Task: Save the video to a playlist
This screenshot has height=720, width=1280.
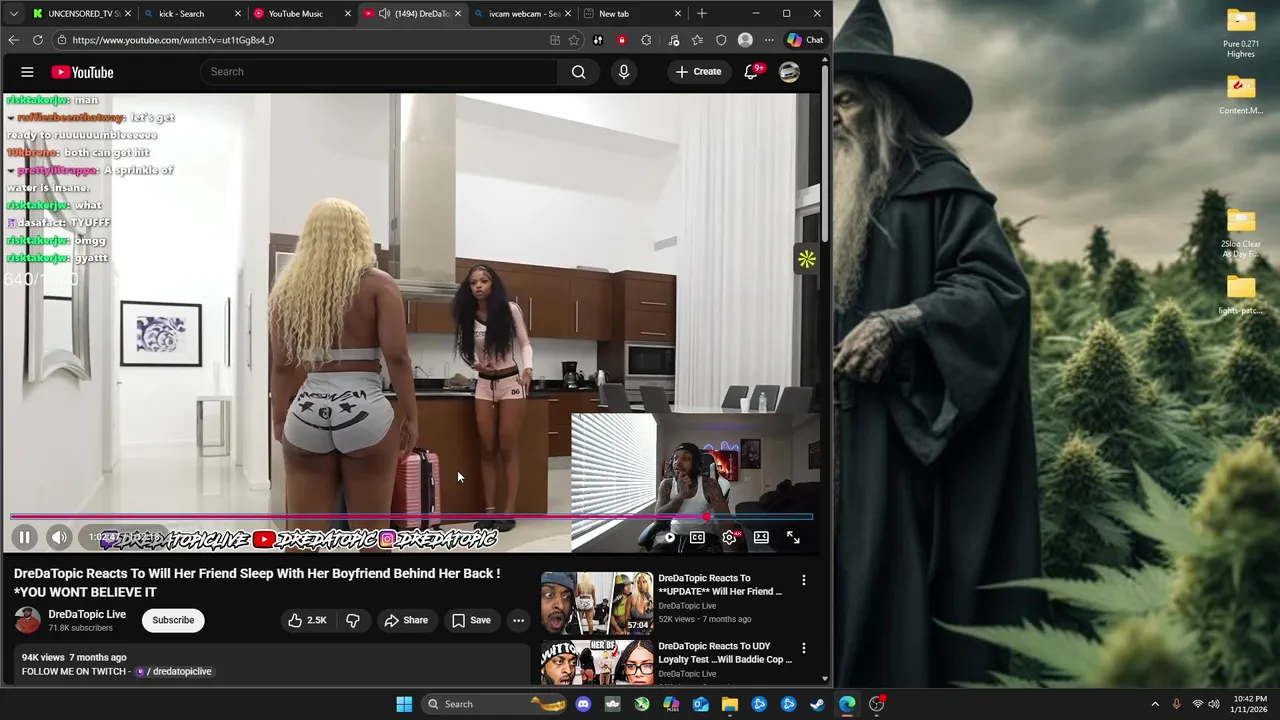Action: coord(471,620)
